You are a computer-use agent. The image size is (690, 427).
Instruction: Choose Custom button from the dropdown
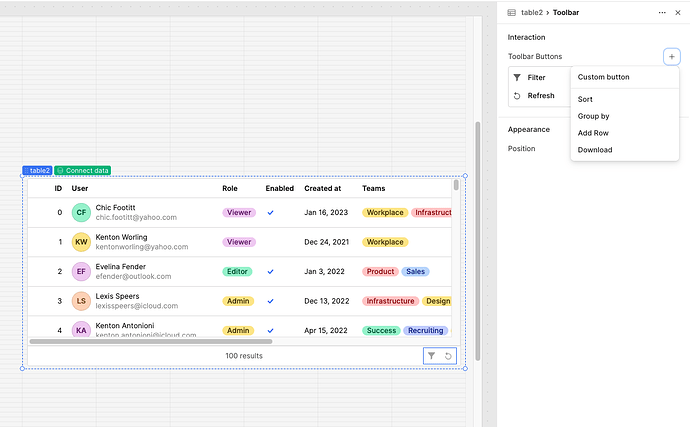point(603,77)
